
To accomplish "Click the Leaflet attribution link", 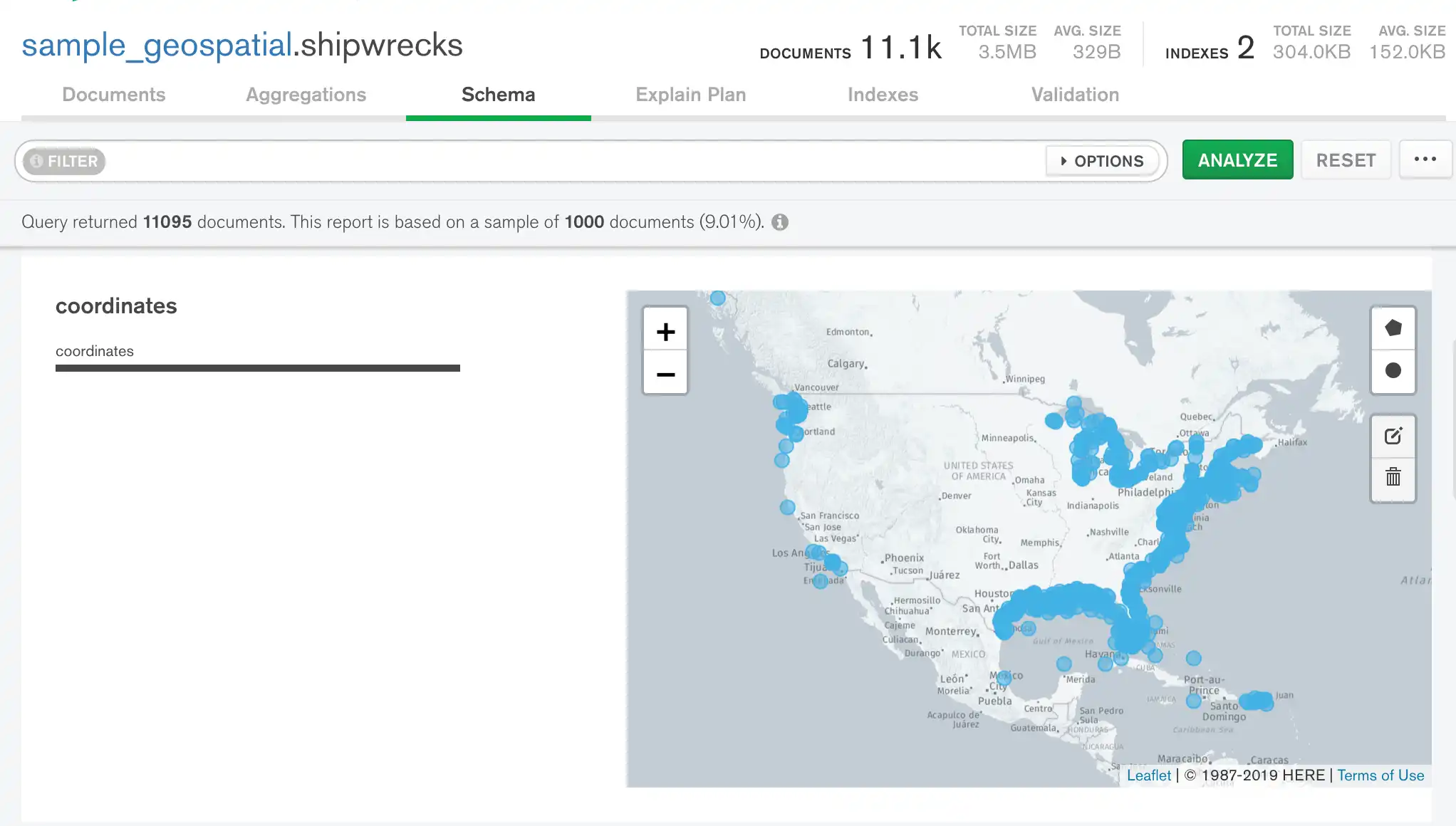I will tap(1148, 775).
